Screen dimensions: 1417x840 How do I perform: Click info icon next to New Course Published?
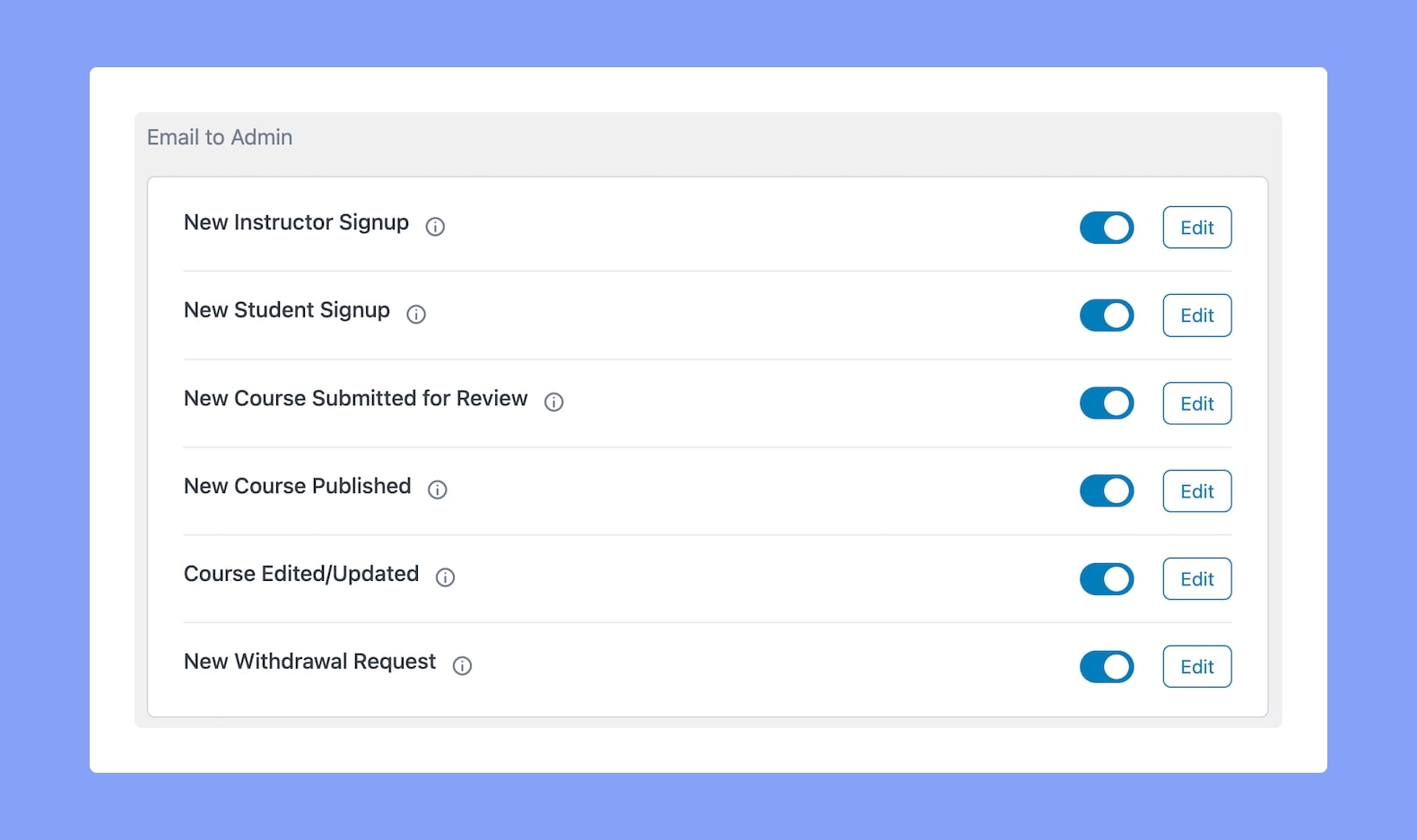438,489
